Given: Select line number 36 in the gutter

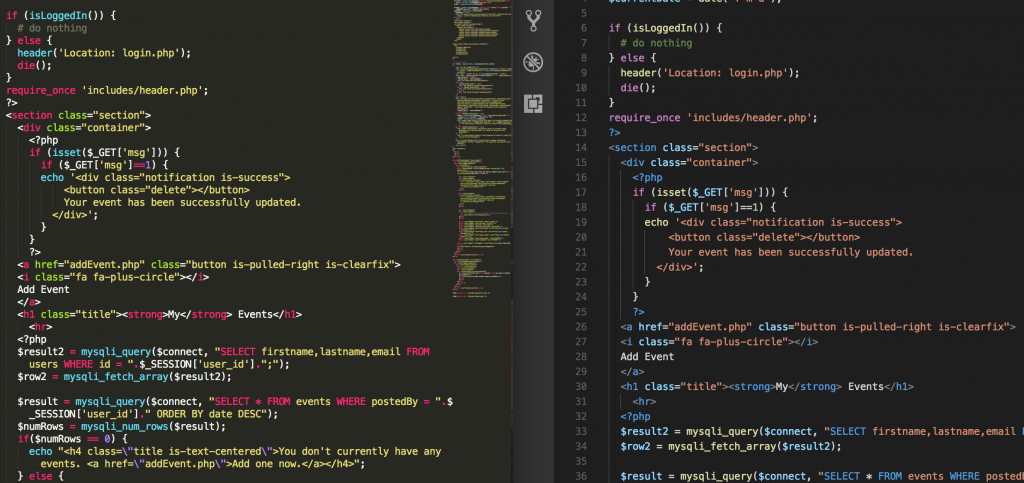Looking at the screenshot, I should [x=581, y=476].
